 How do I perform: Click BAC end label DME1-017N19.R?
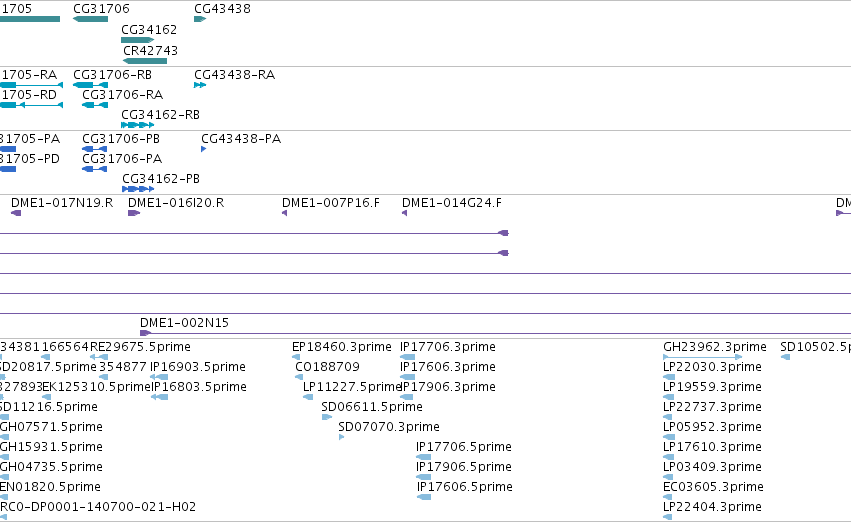tap(62, 202)
